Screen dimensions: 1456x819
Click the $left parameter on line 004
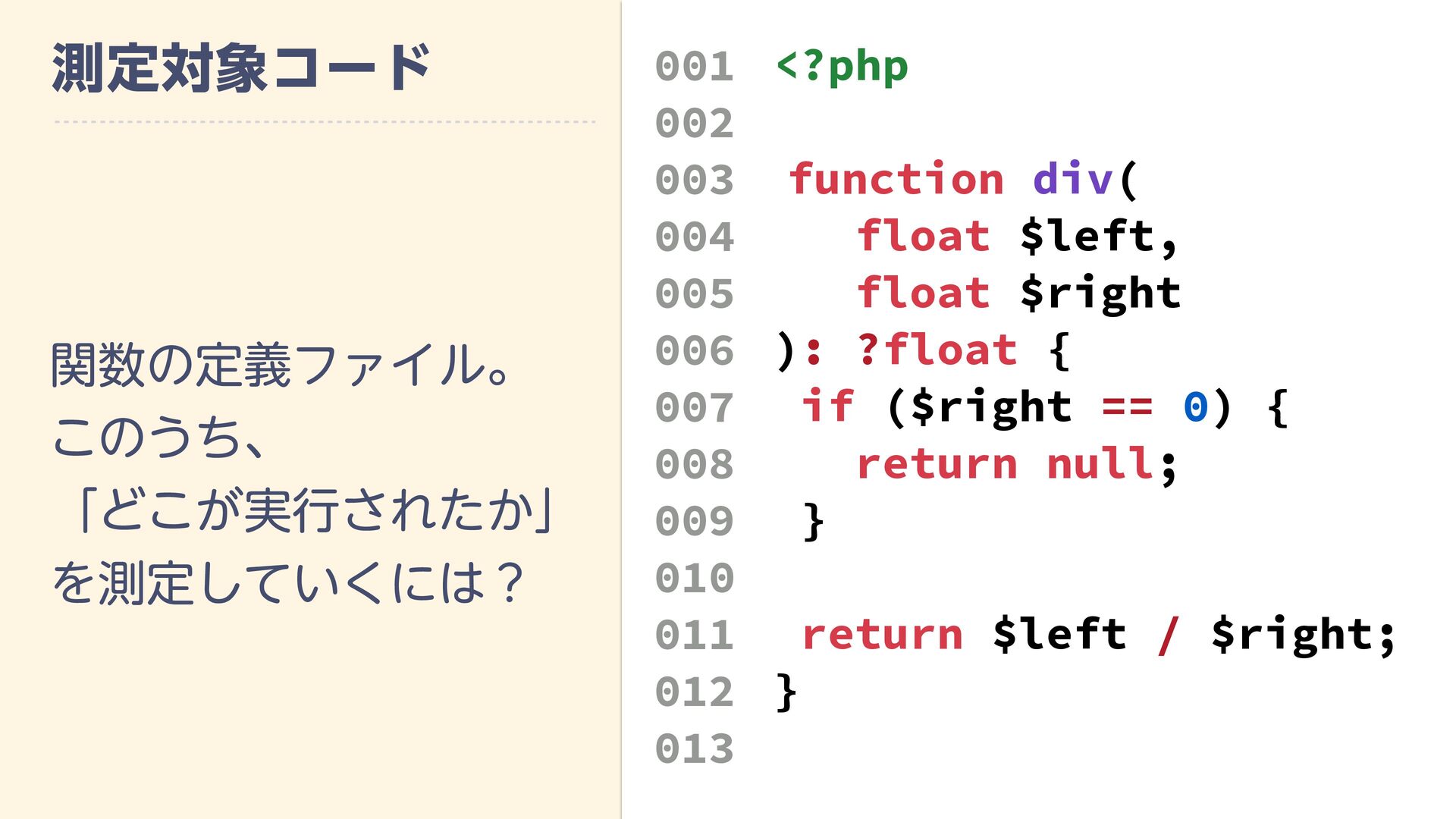1087,237
